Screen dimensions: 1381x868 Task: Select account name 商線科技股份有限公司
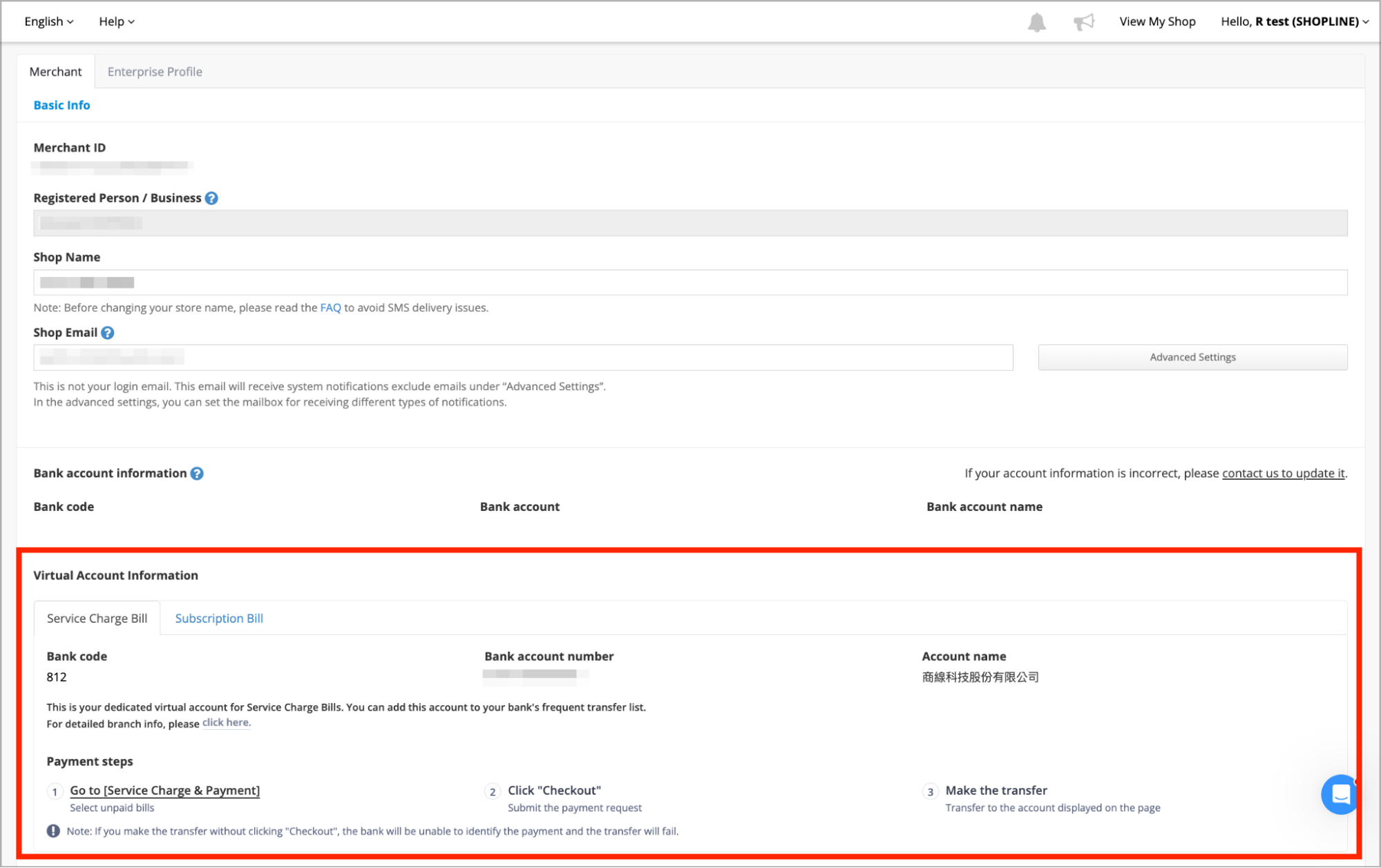point(980,677)
